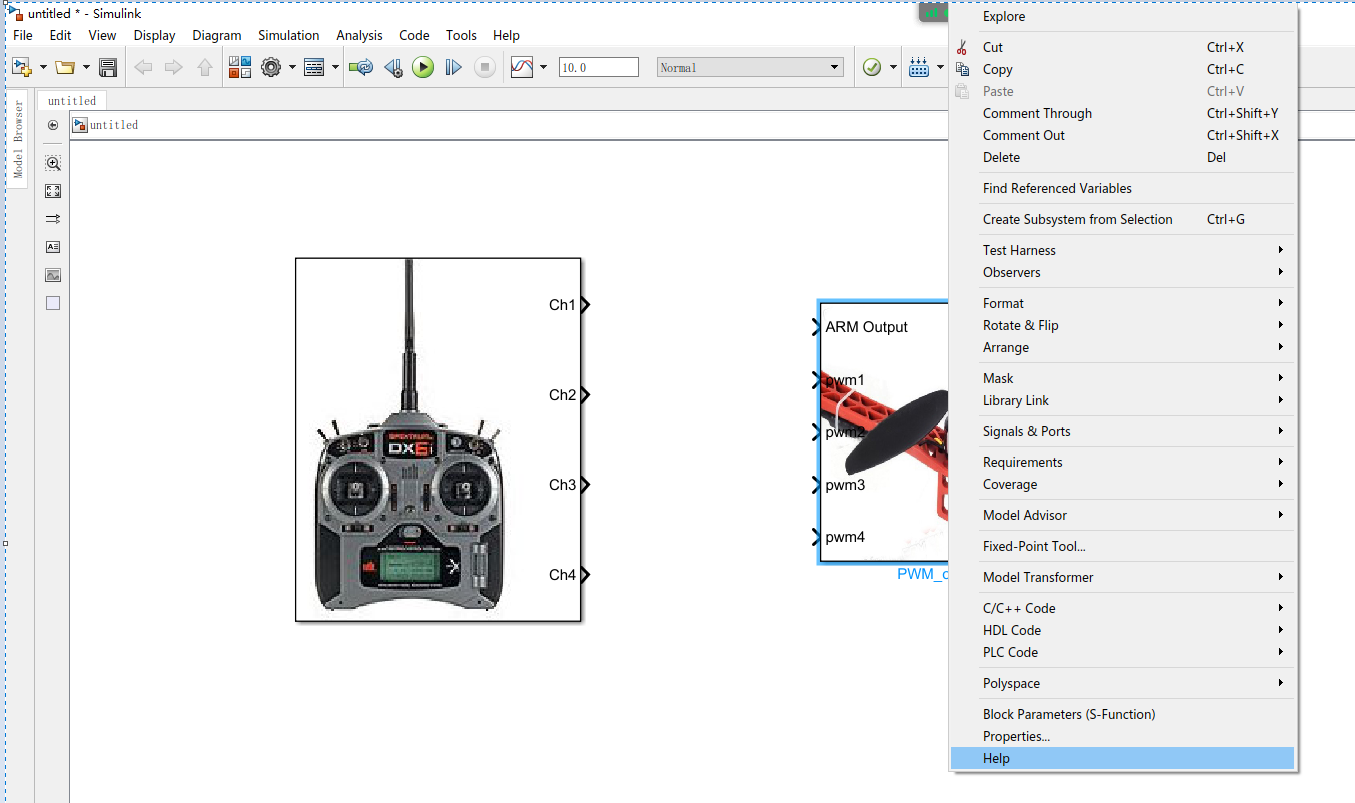This screenshot has width=1355, height=803.
Task: Switch to the untitled model tab
Action: (x=71, y=100)
